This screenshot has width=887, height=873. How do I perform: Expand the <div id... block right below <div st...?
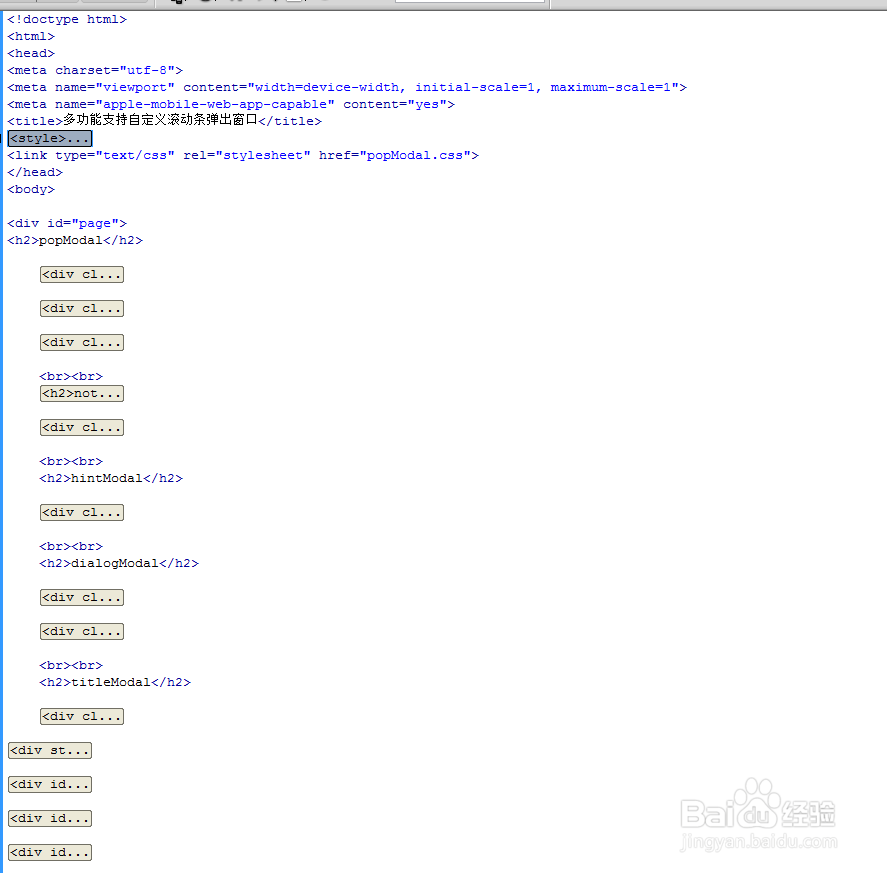pos(50,784)
